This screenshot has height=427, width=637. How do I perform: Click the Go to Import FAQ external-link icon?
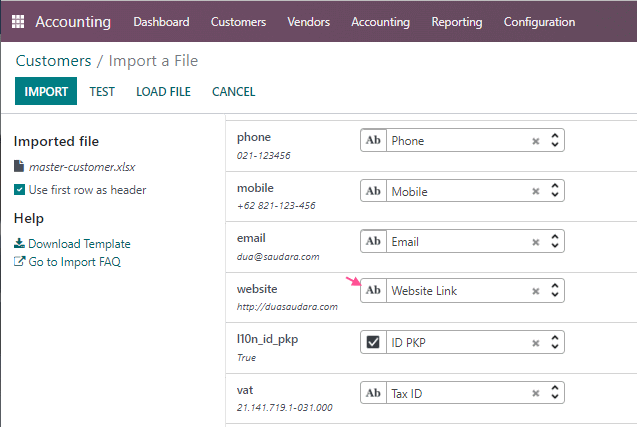(19, 261)
